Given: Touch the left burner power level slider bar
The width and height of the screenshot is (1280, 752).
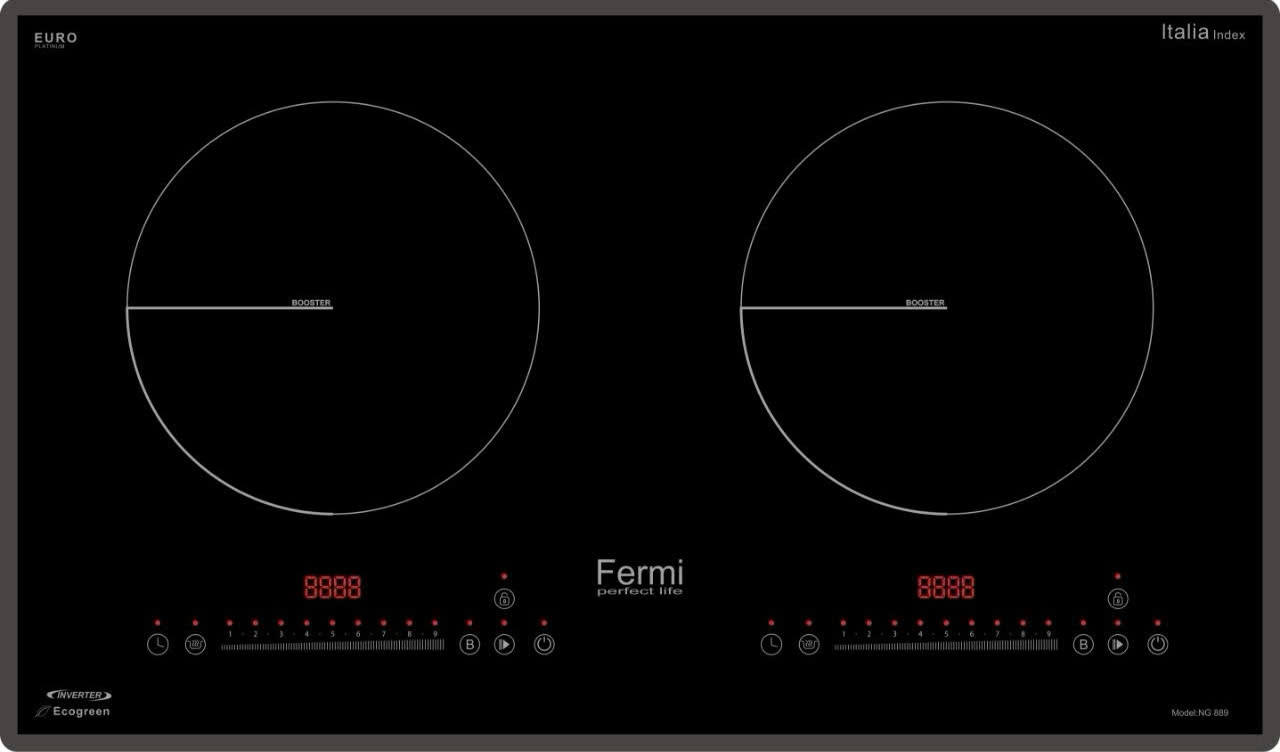Looking at the screenshot, I should (x=333, y=646).
